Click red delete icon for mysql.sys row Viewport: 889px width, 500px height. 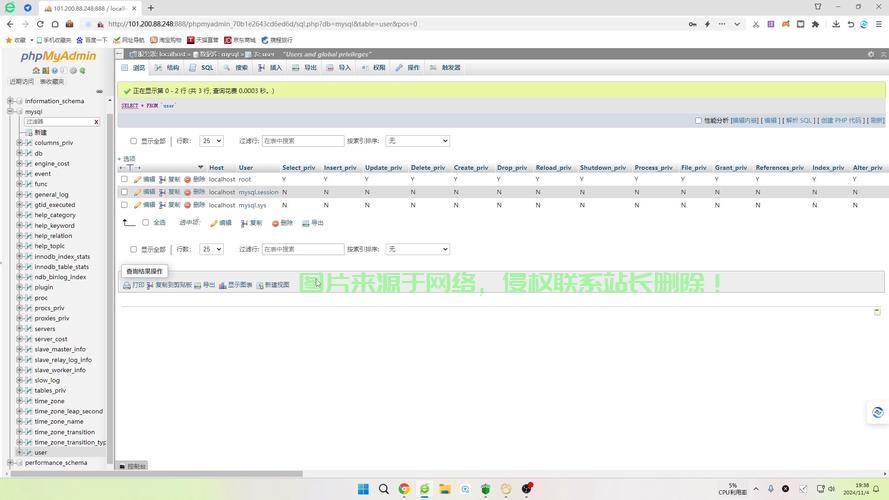(x=188, y=205)
